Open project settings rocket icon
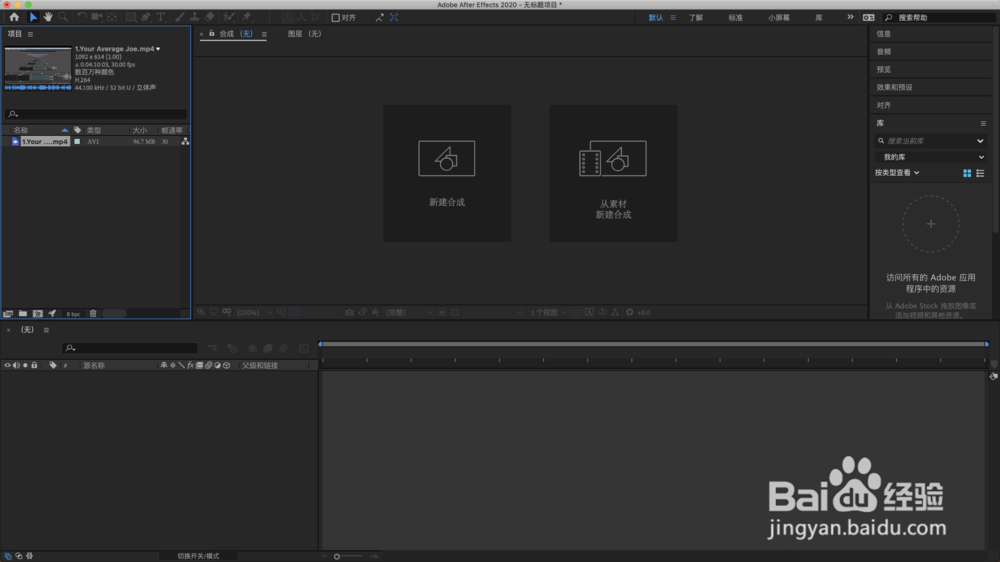This screenshot has width=1000, height=562. [x=52, y=313]
